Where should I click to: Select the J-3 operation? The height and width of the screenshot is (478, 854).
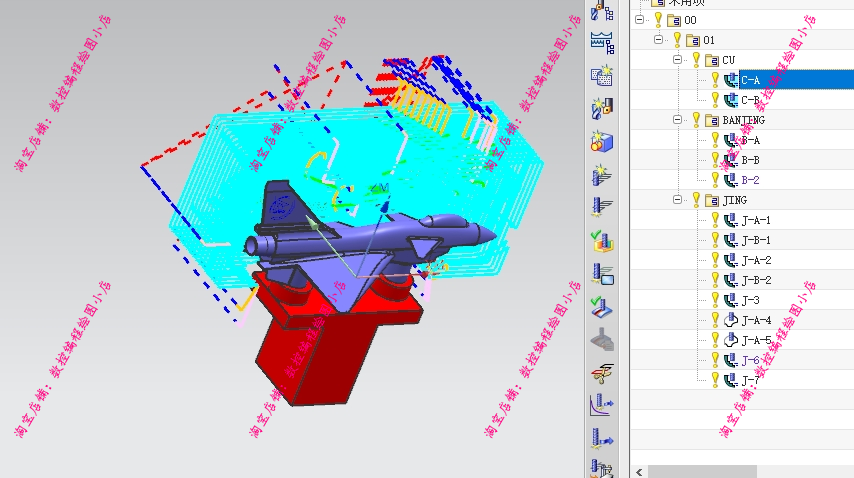point(751,300)
